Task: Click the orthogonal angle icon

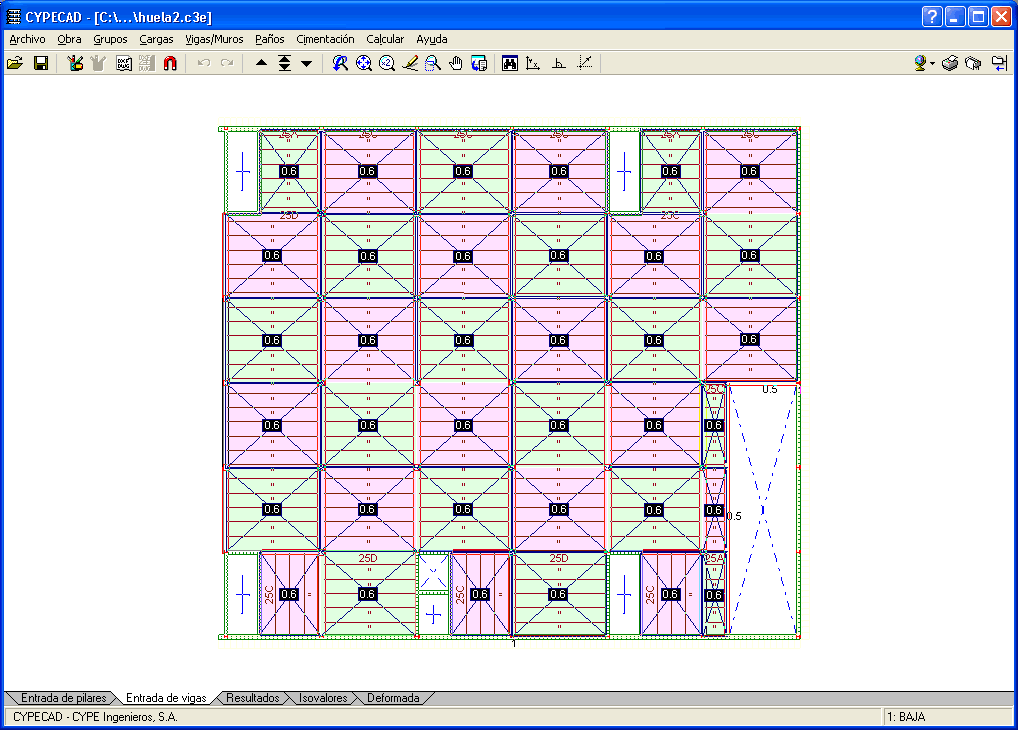Action: pos(558,63)
